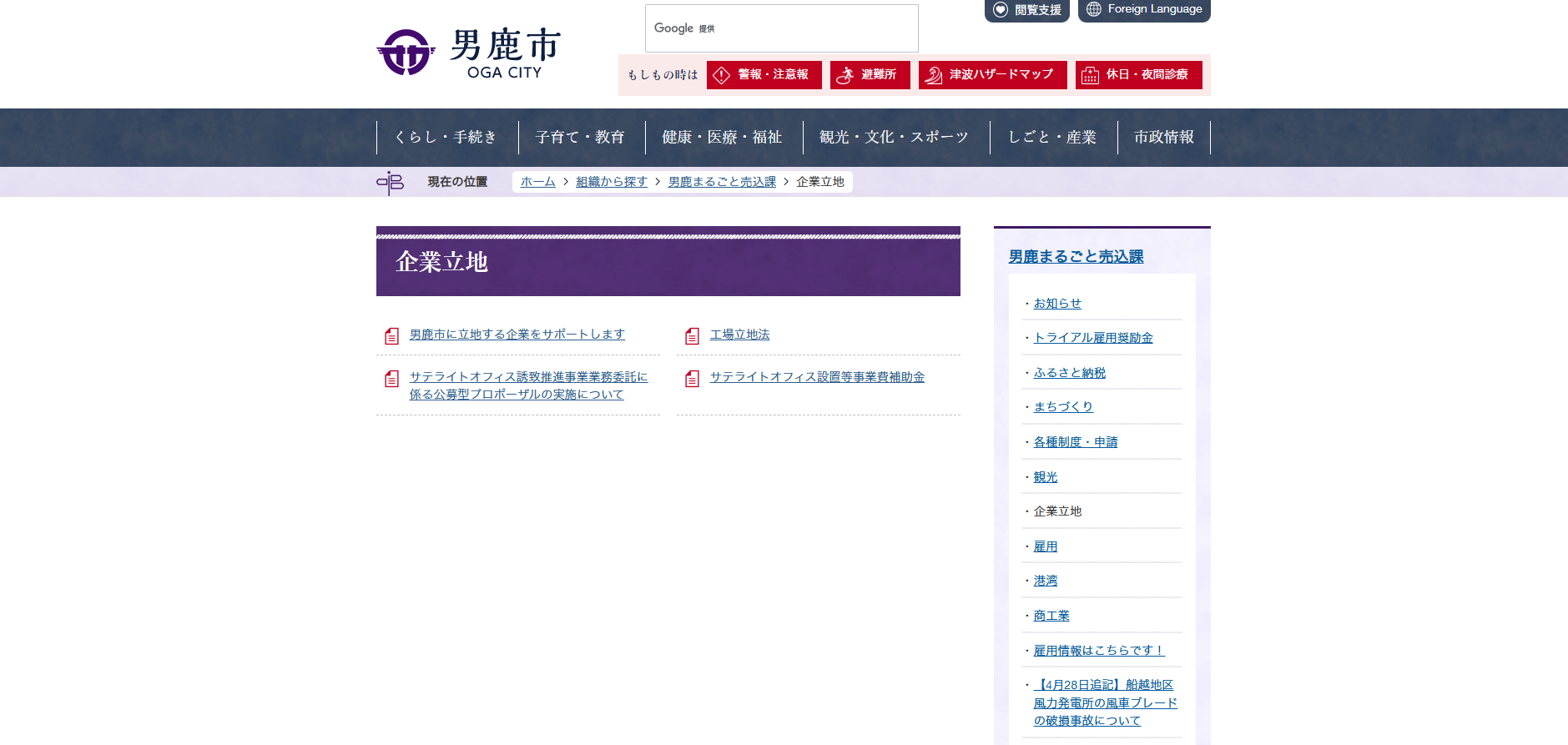Click the globe icon beside Foreign Language

pyautogui.click(x=1094, y=9)
